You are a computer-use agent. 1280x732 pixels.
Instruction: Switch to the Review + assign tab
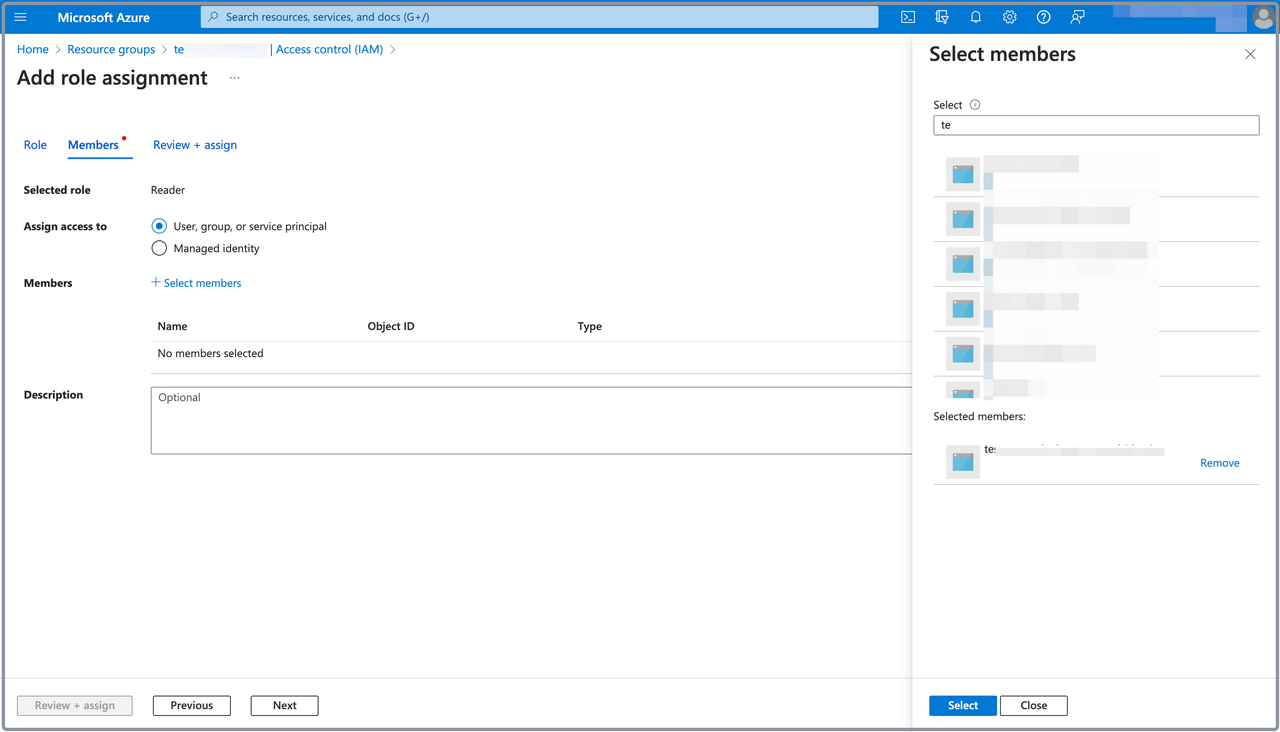195,145
